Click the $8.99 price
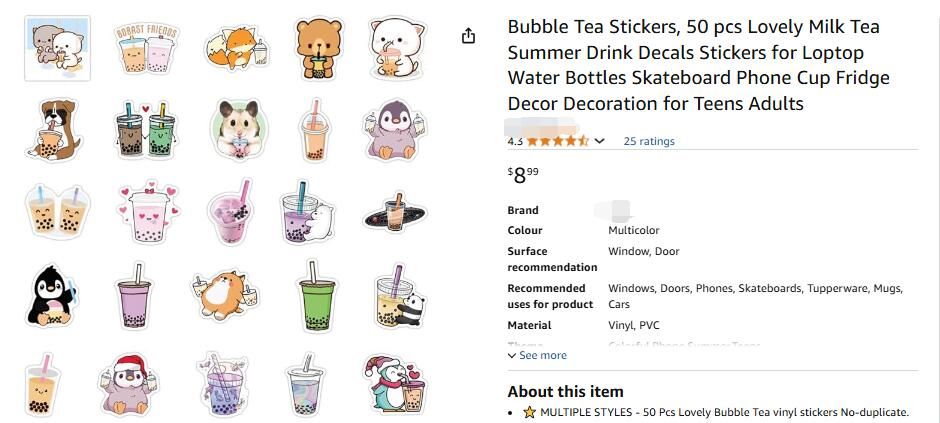The width and height of the screenshot is (940, 423). point(523,175)
